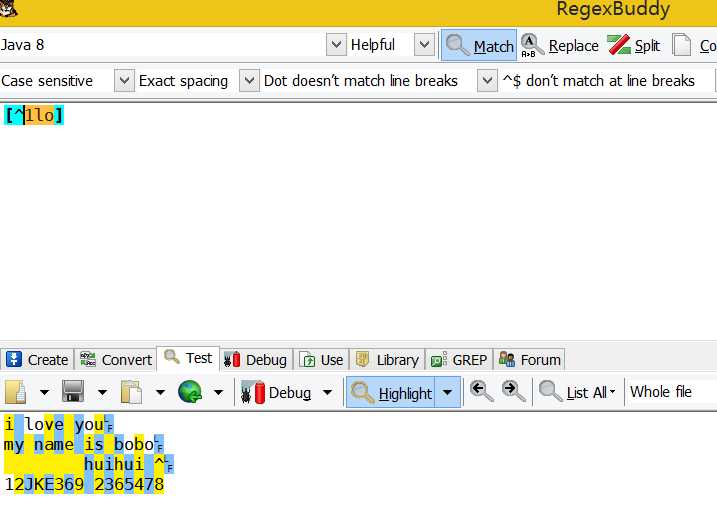Click test text '12JKE369 2365478'

pos(84,484)
